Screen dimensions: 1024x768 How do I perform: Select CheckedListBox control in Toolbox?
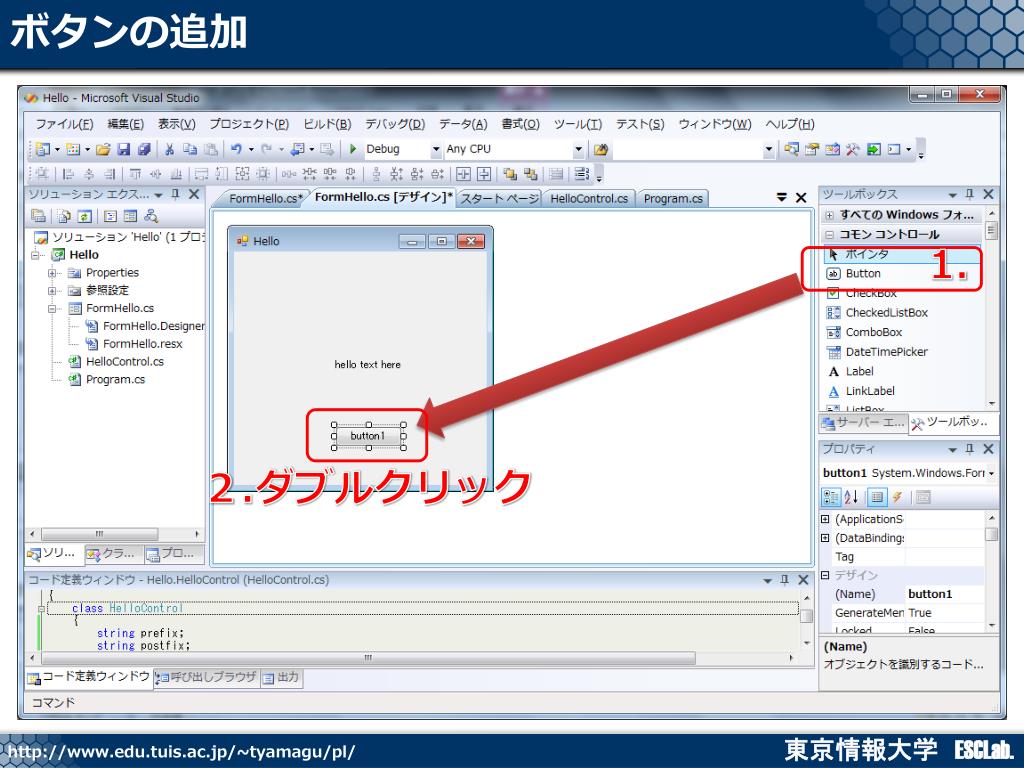pos(886,313)
